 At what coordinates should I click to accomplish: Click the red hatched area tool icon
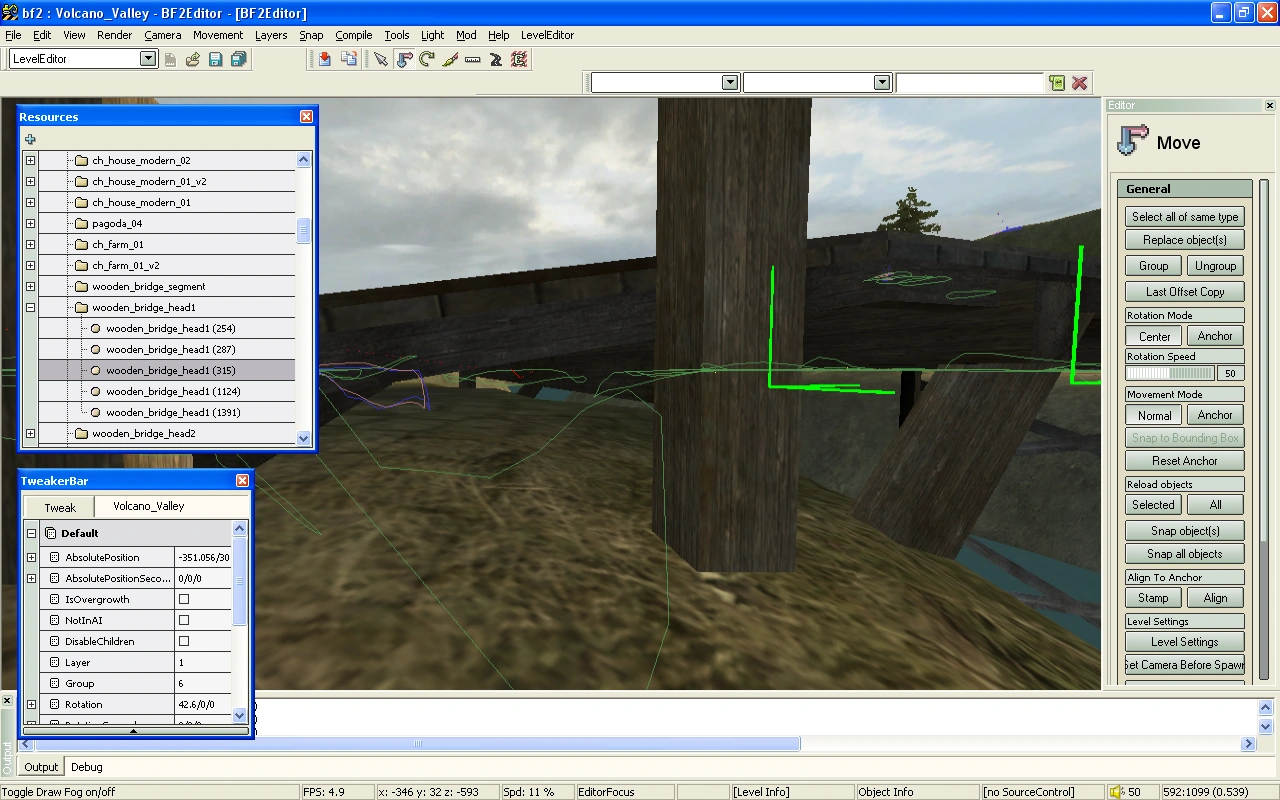(x=519, y=60)
